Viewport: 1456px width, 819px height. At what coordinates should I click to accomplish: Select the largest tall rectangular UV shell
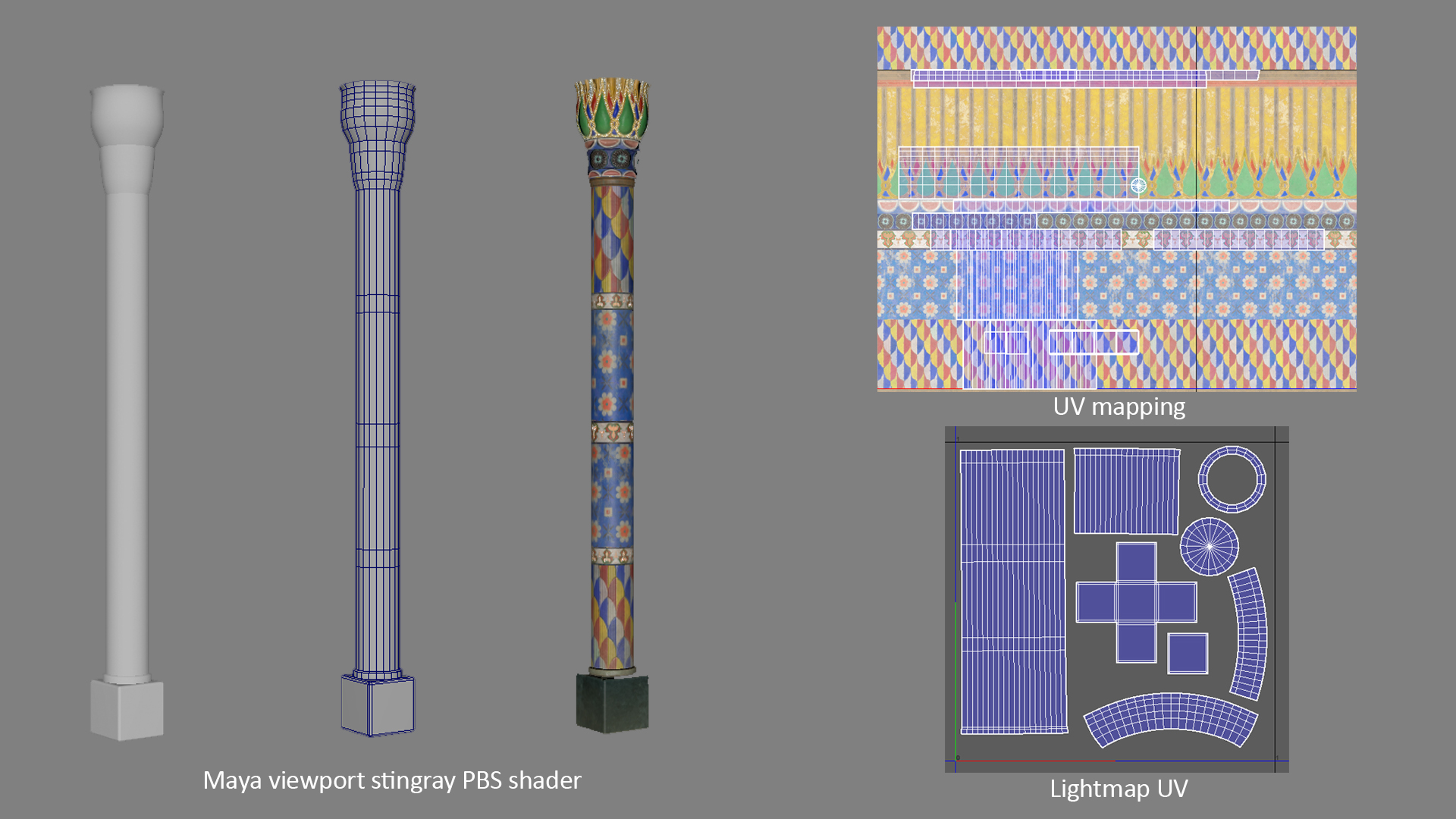tap(1012, 591)
